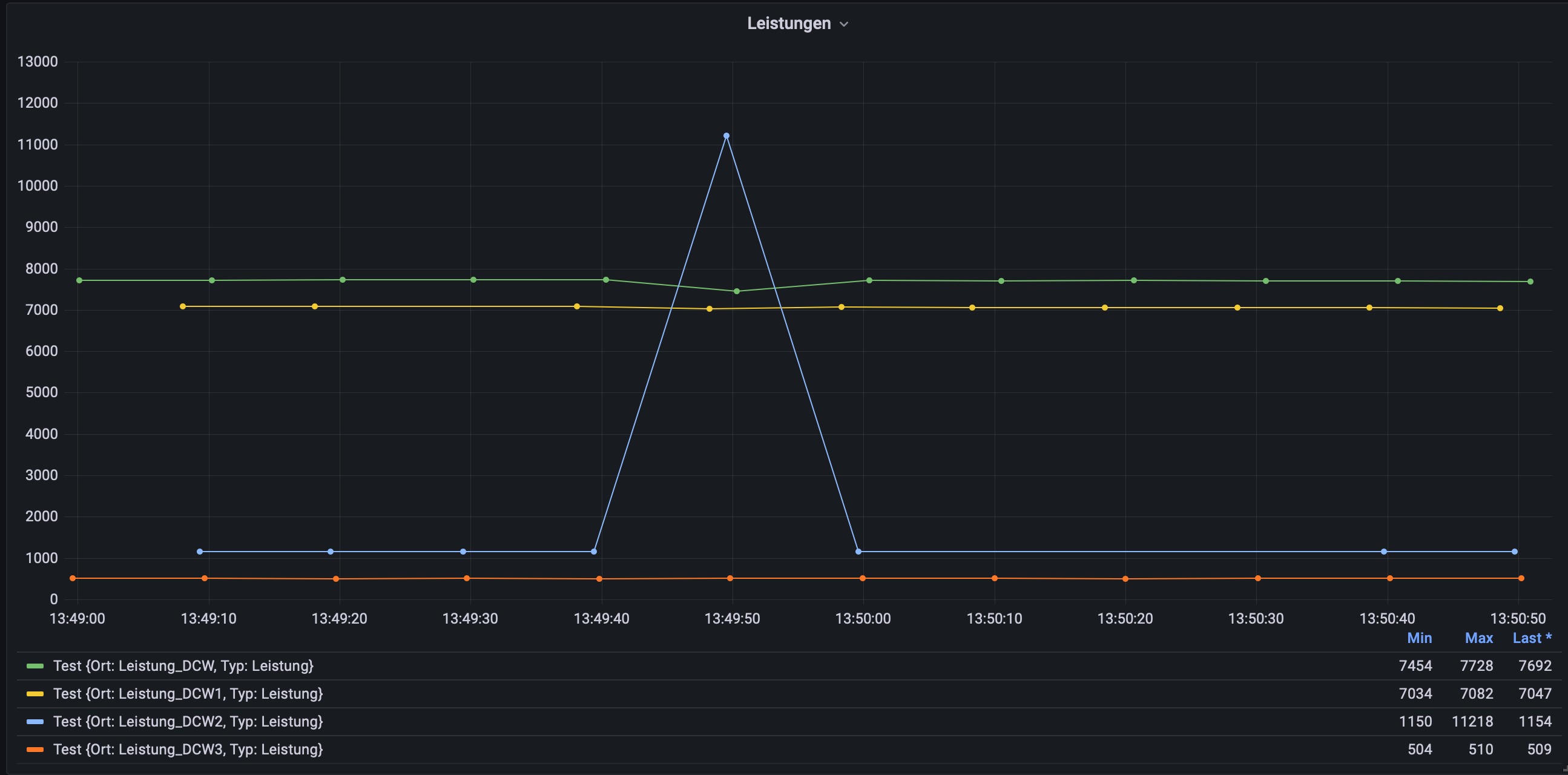Image resolution: width=1568 pixels, height=775 pixels.
Task: Sort legend by Min column header
Action: point(1419,638)
